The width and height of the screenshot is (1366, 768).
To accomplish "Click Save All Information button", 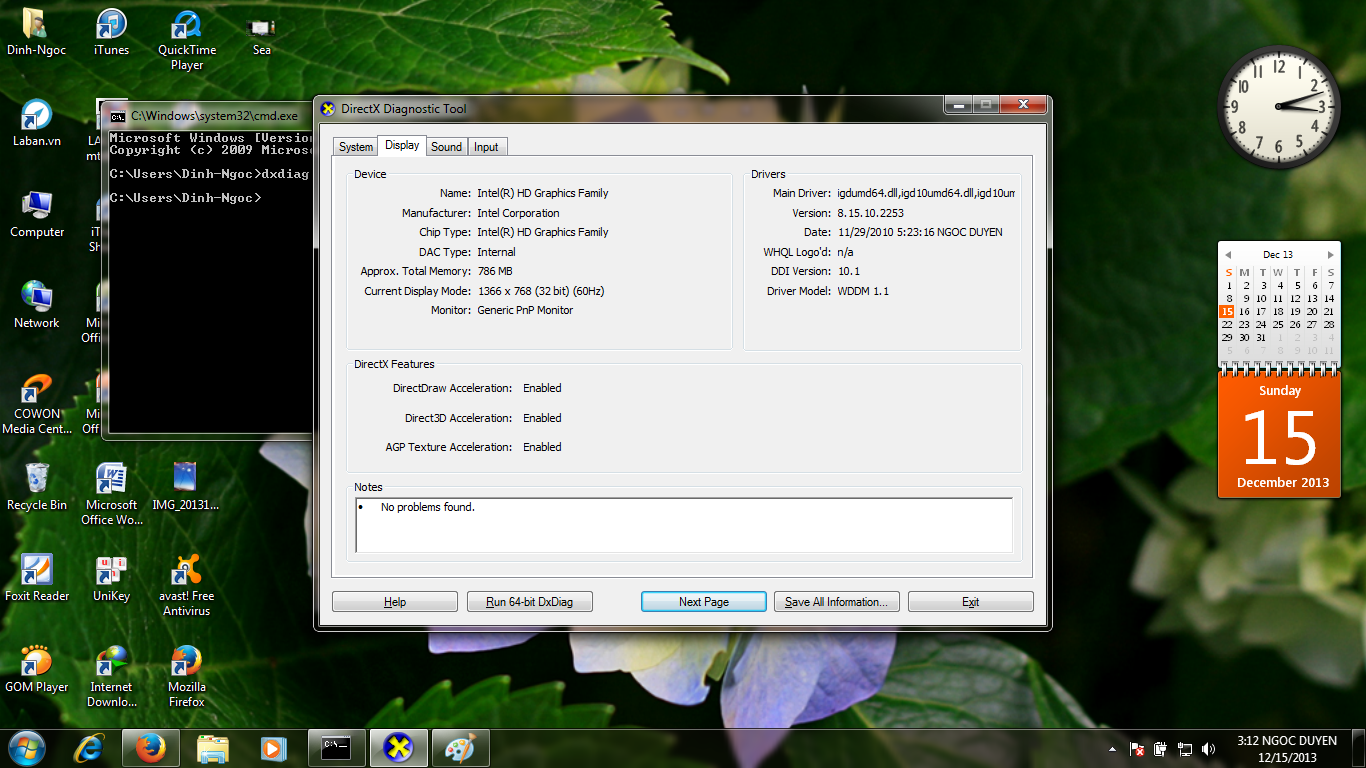I will click(x=838, y=602).
